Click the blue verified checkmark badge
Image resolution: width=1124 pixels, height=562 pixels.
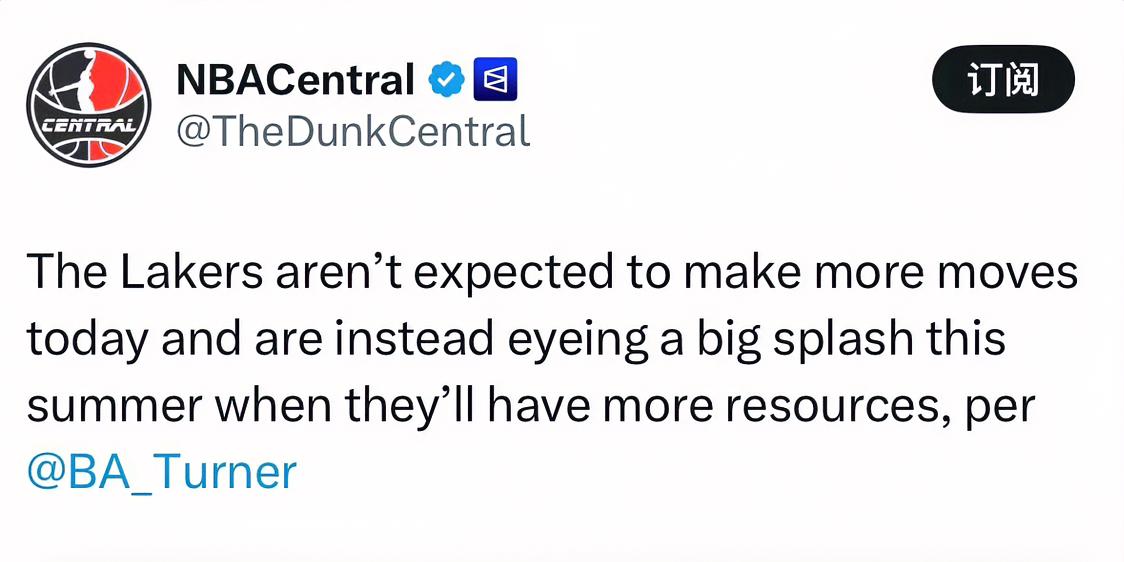446,80
